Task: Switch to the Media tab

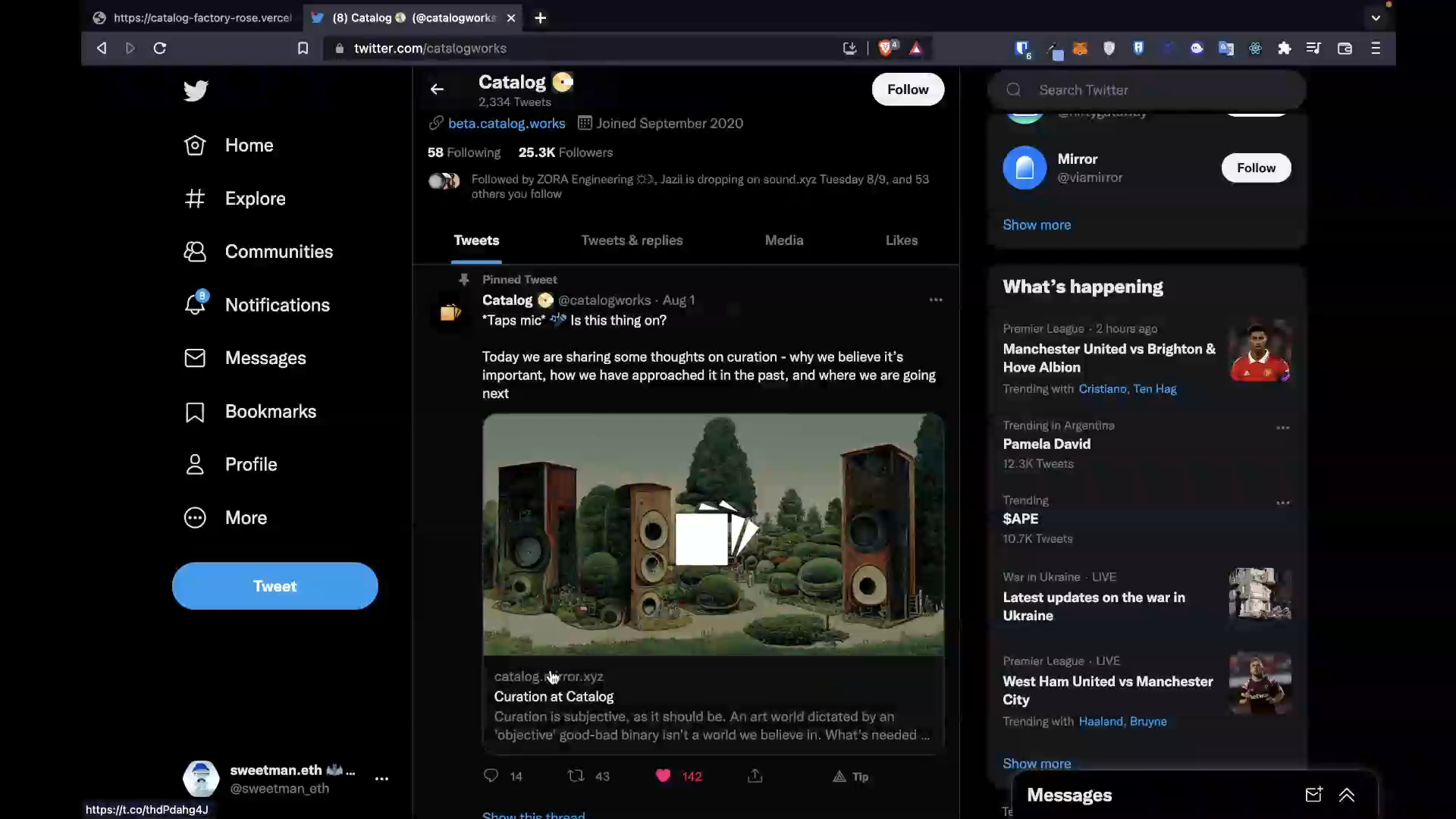Action: coord(784,240)
